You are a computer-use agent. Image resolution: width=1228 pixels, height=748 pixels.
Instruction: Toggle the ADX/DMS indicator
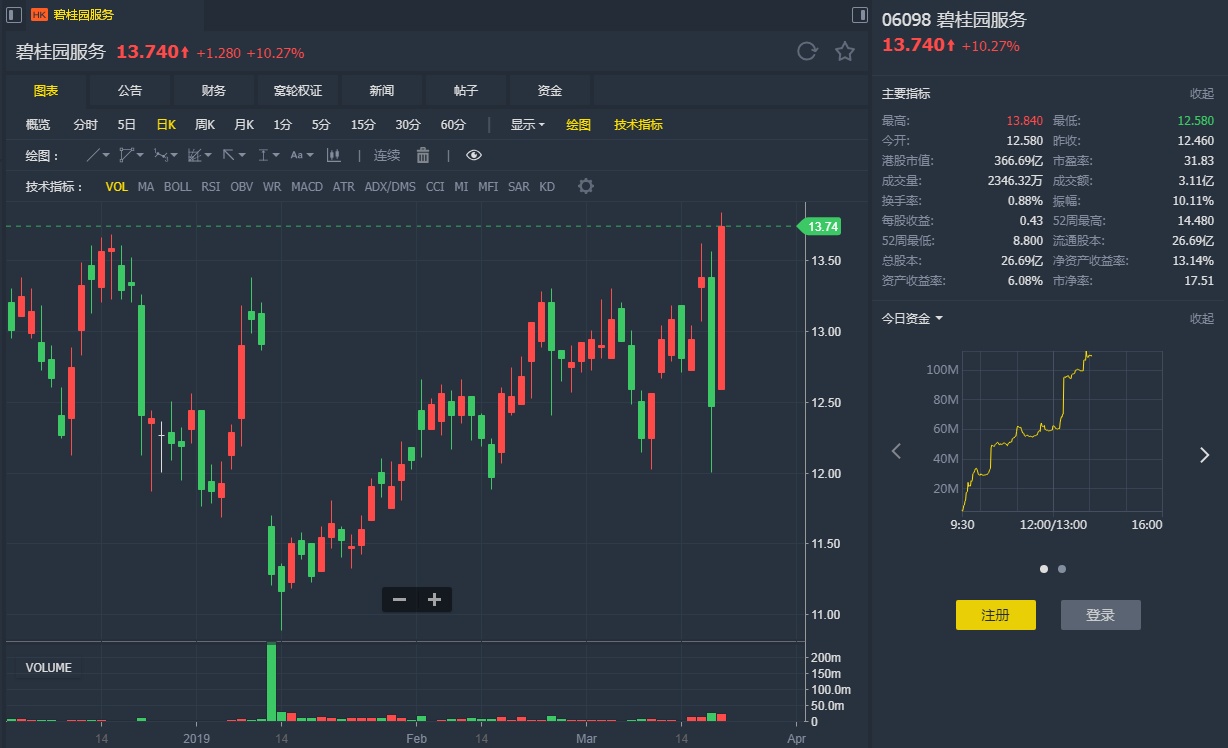click(x=390, y=187)
